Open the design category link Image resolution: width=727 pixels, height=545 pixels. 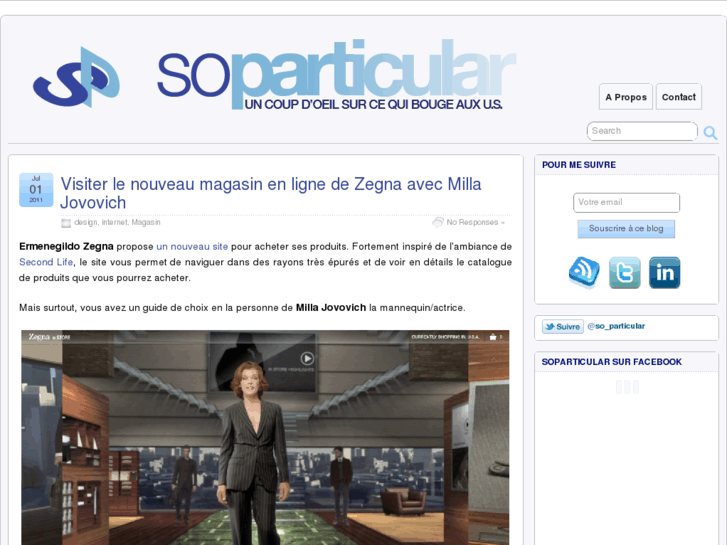click(86, 222)
